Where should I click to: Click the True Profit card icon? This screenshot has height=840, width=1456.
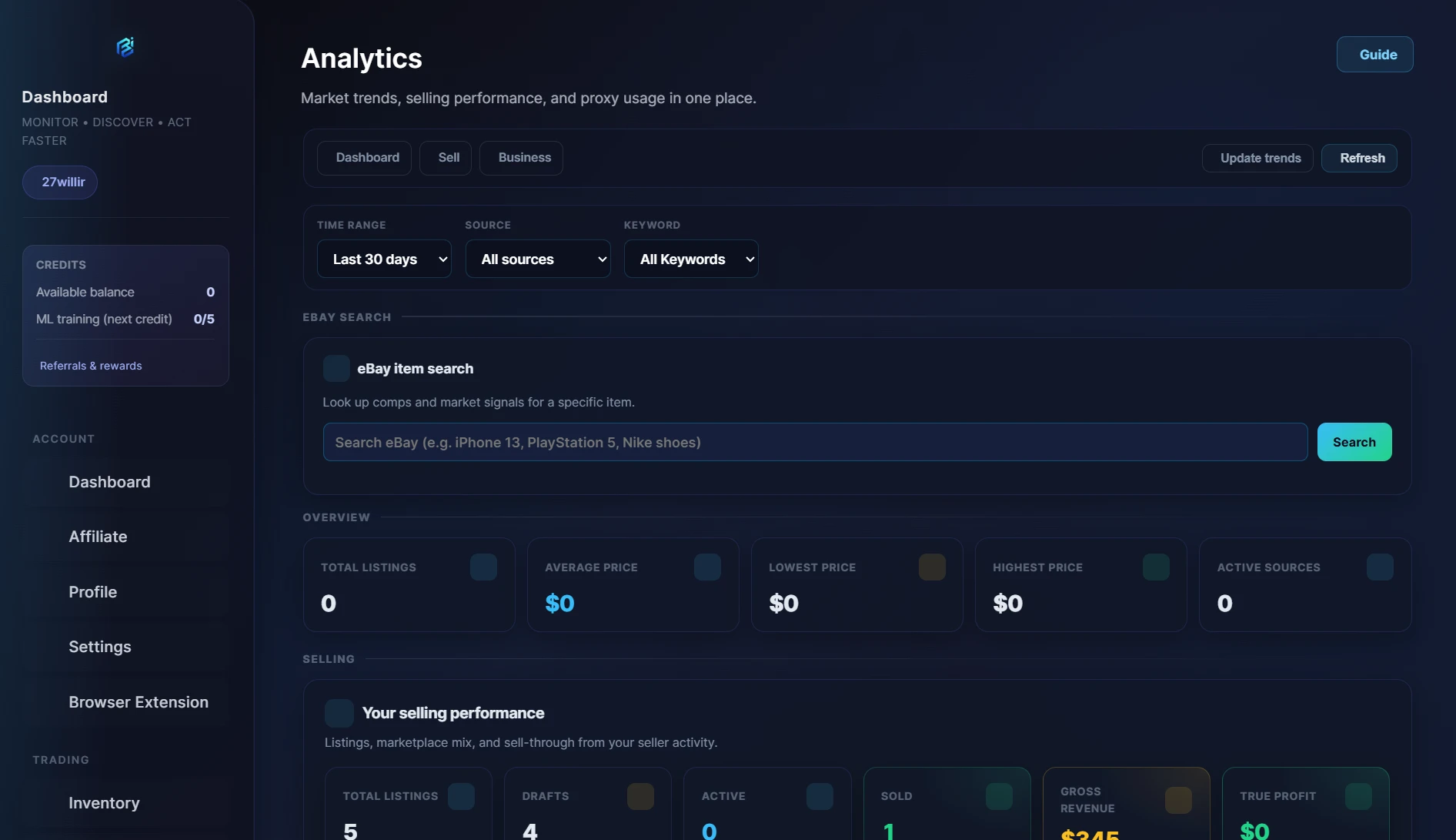pyautogui.click(x=1358, y=796)
